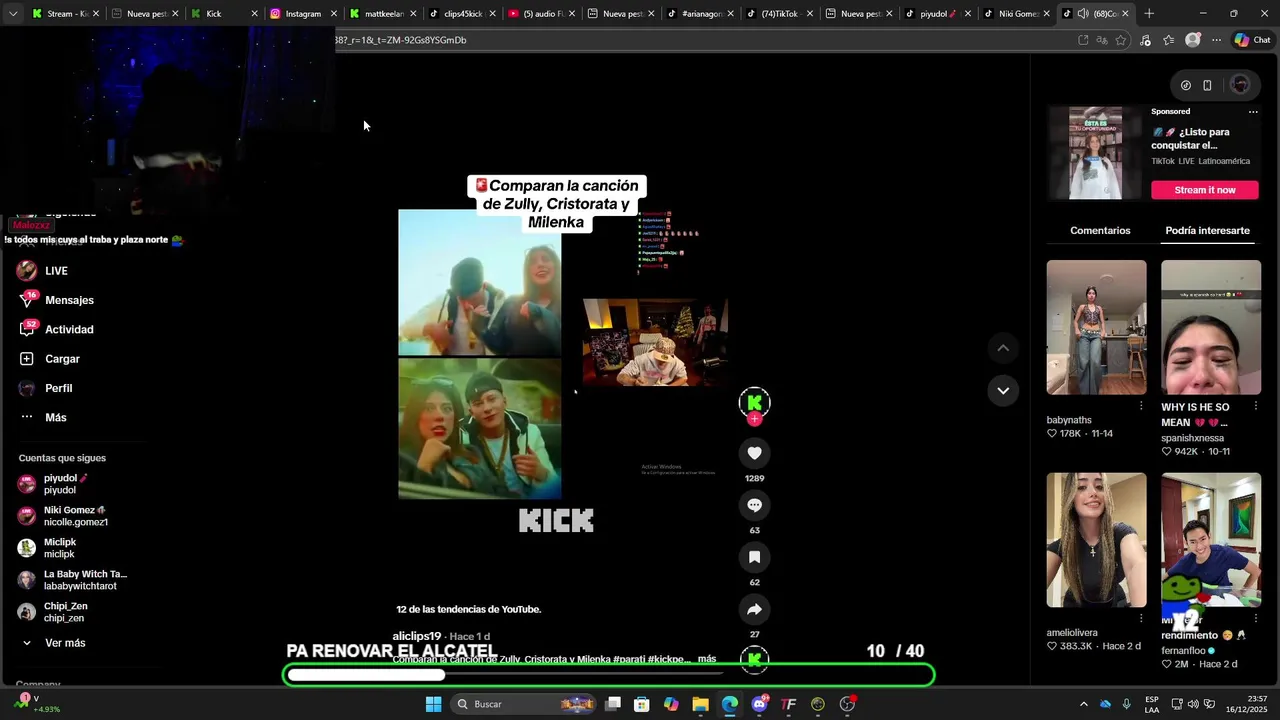Open comments via speech bubble icon
Viewport: 1280px width, 720px height.
(754, 505)
